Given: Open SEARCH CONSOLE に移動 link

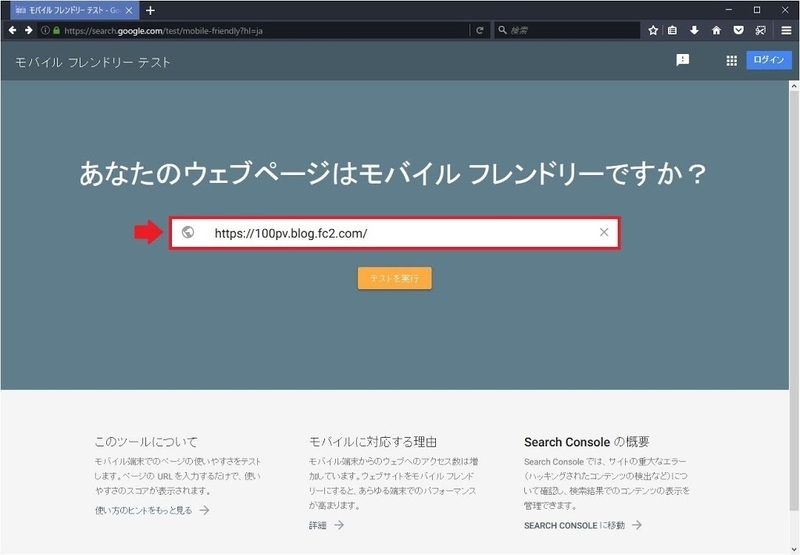Looking at the screenshot, I should (583, 525).
